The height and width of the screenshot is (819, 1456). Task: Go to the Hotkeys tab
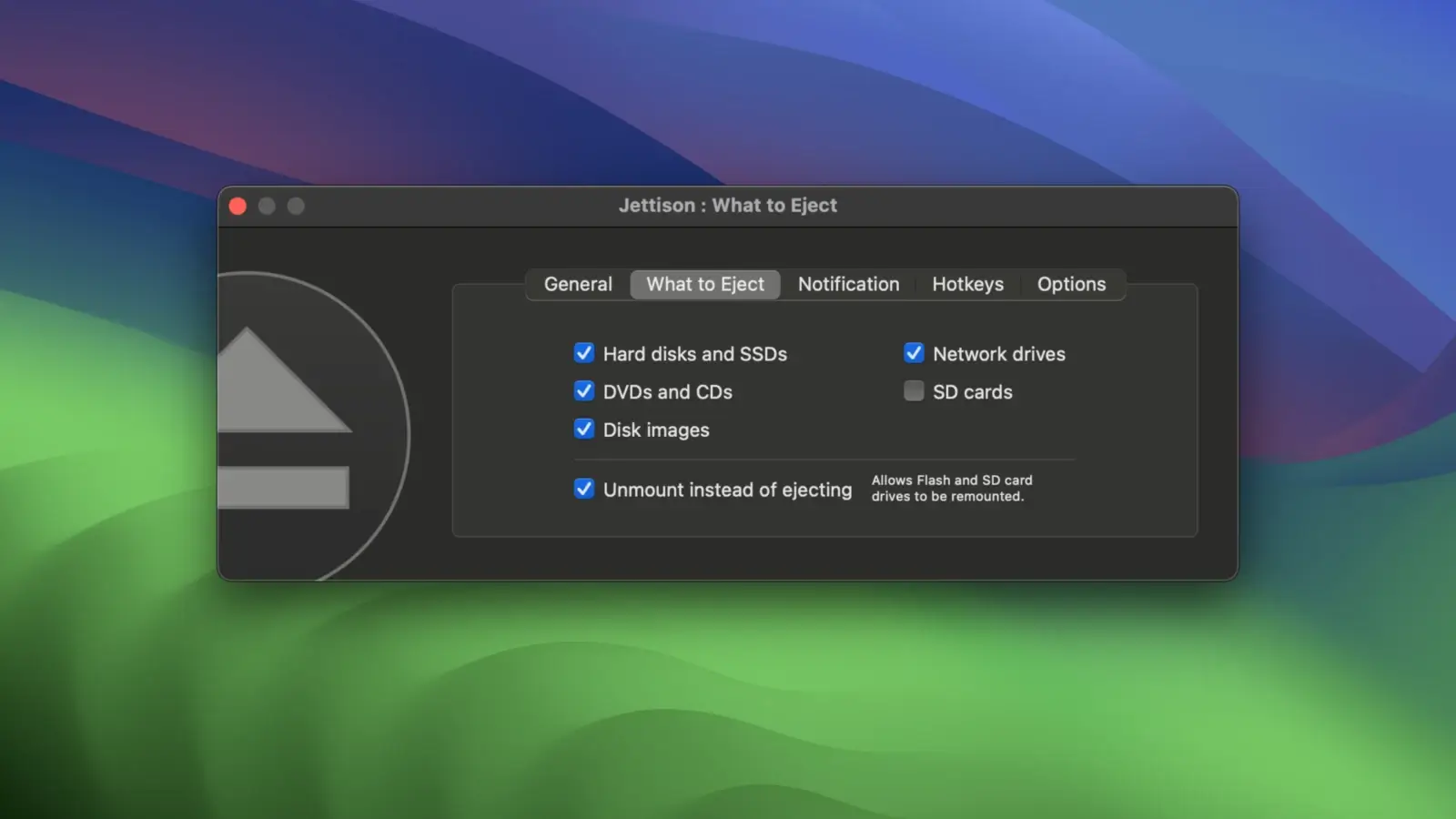[967, 285]
